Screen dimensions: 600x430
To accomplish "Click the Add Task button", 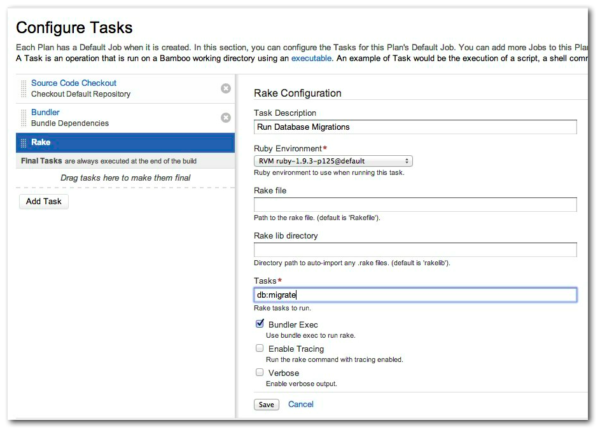I will (x=43, y=201).
